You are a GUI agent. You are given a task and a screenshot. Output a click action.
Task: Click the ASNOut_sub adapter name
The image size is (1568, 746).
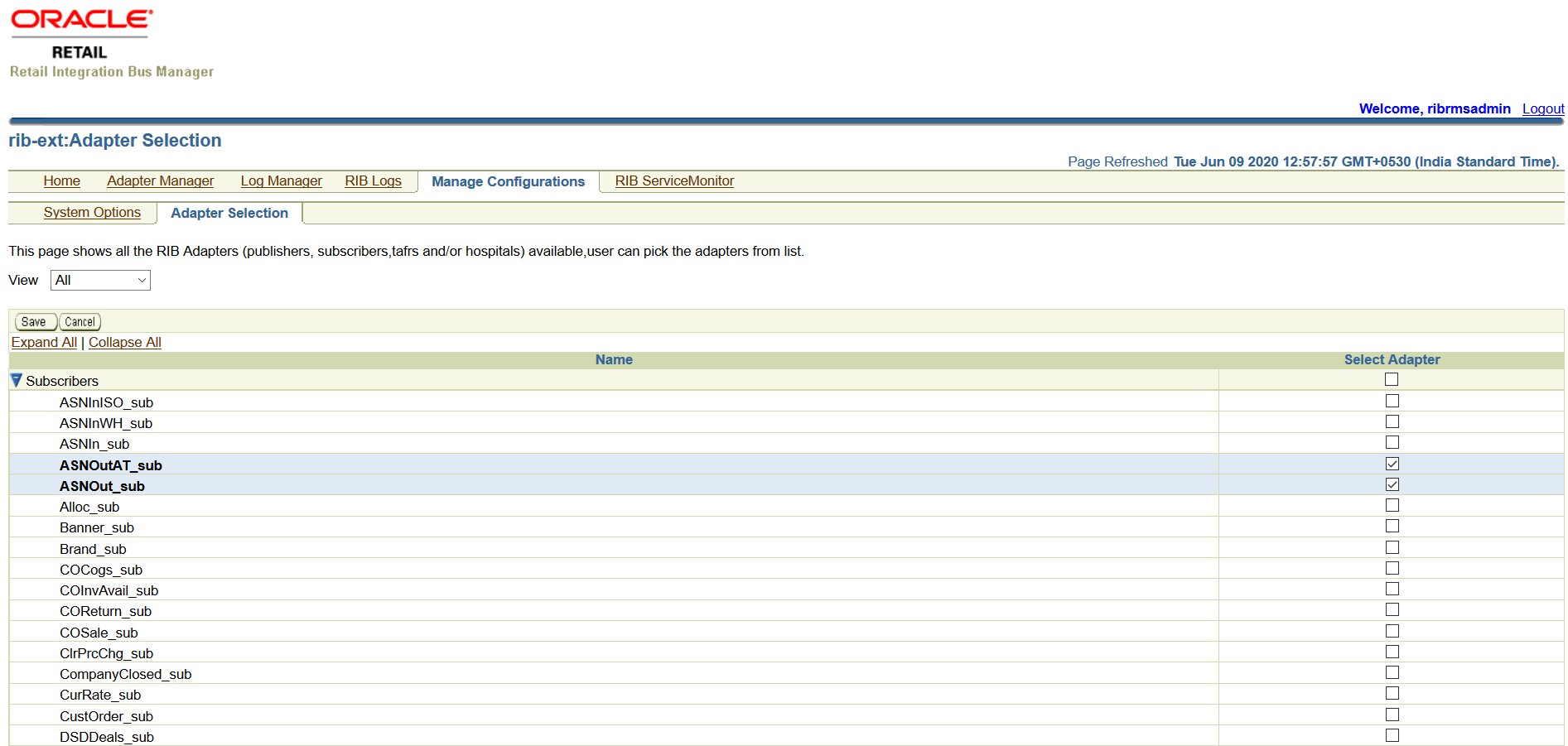(102, 486)
